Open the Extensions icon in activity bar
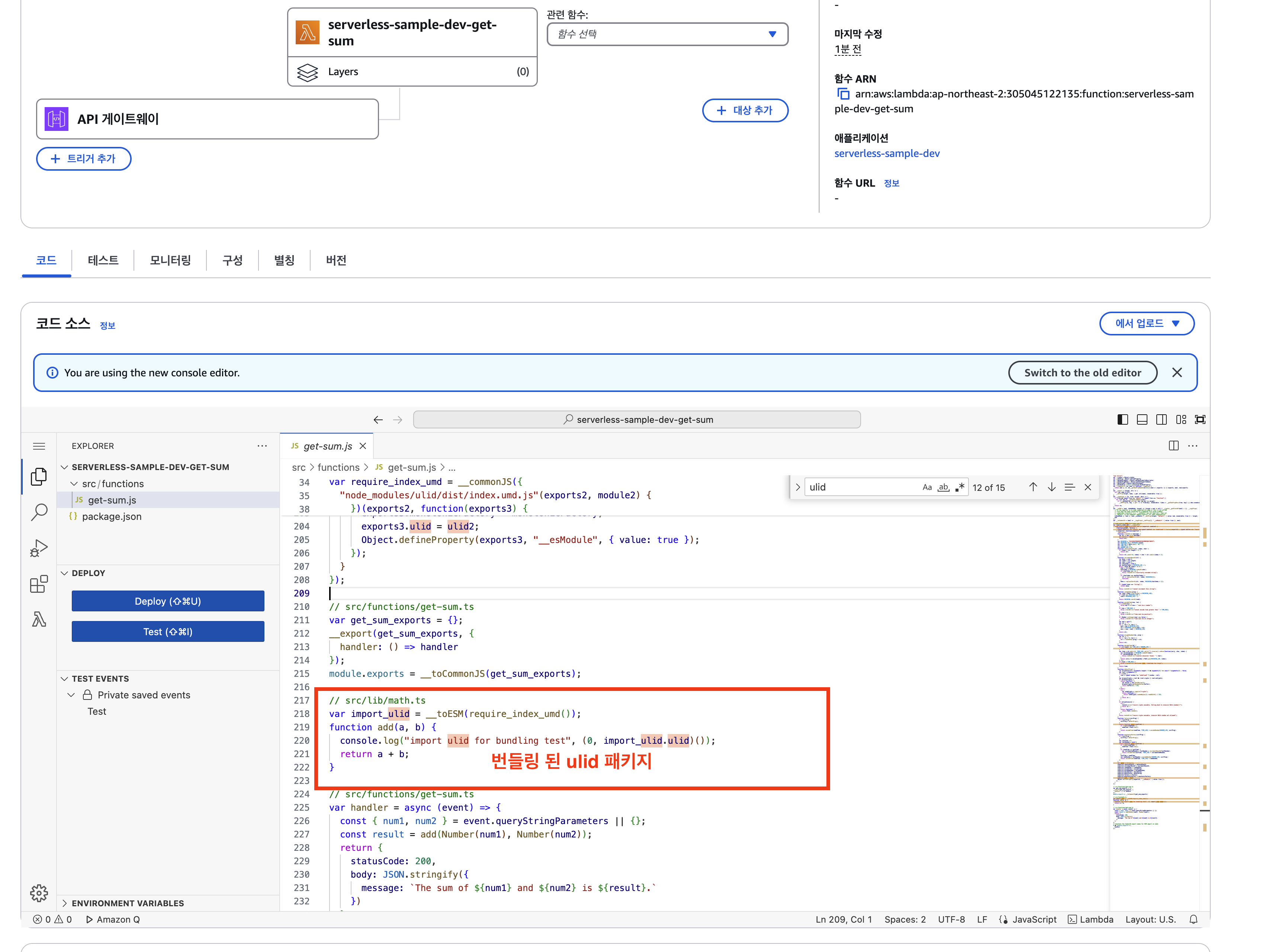This screenshot has height=952, width=1272. pos(39,584)
